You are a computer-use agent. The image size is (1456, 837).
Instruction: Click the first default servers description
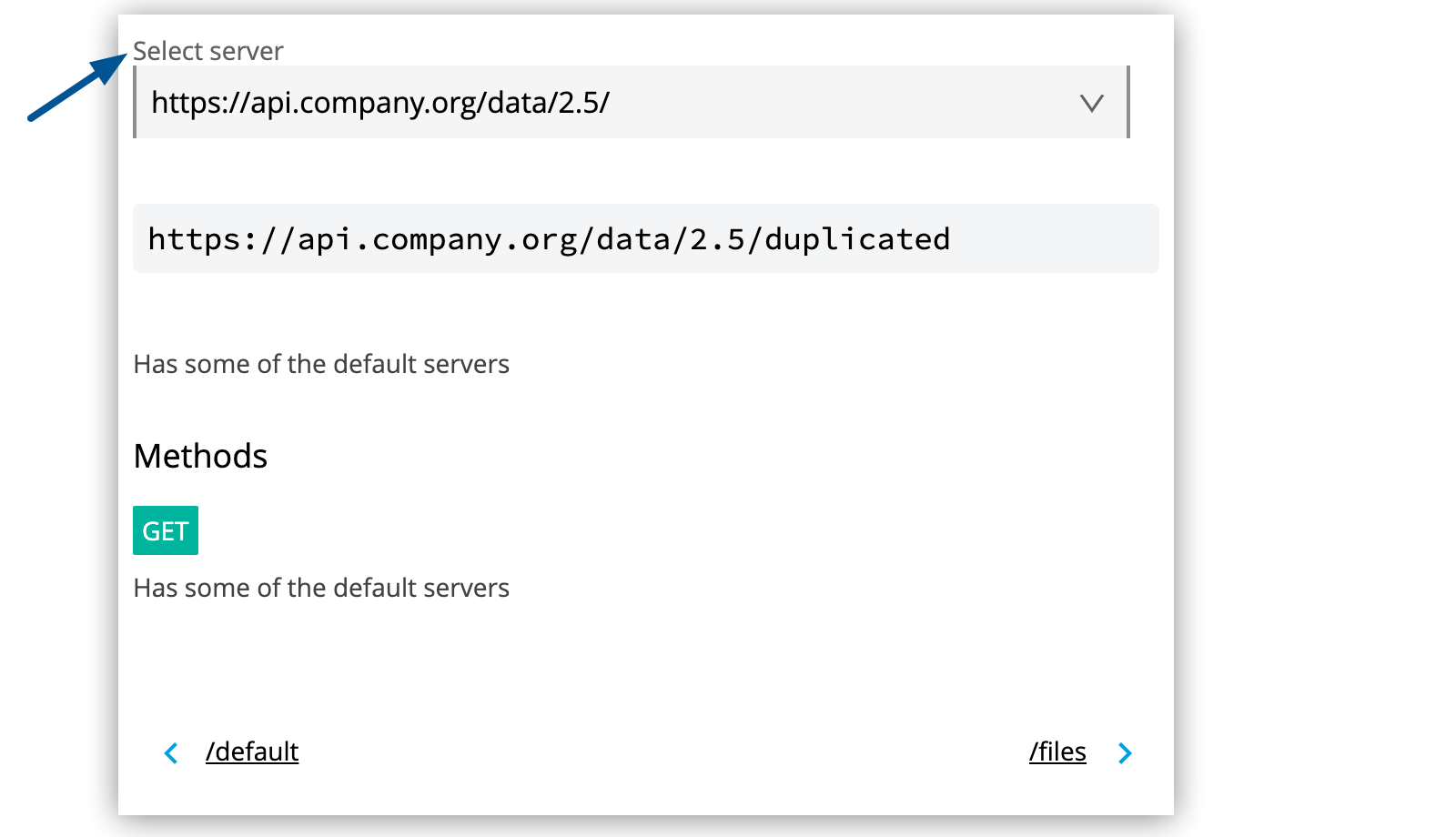pos(321,364)
